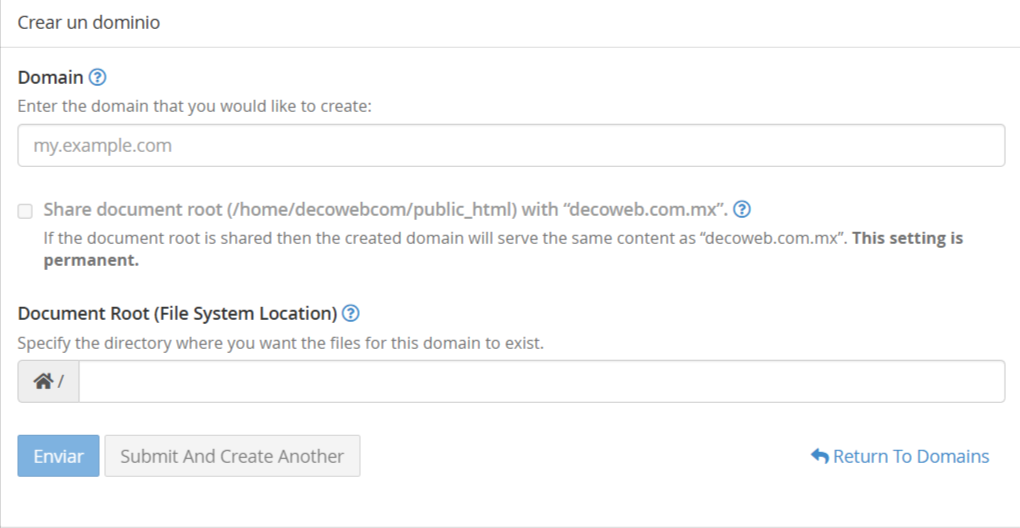The width and height of the screenshot is (1020, 528).
Task: Click the 'Enter the domain' instruction text
Action: coord(195,105)
